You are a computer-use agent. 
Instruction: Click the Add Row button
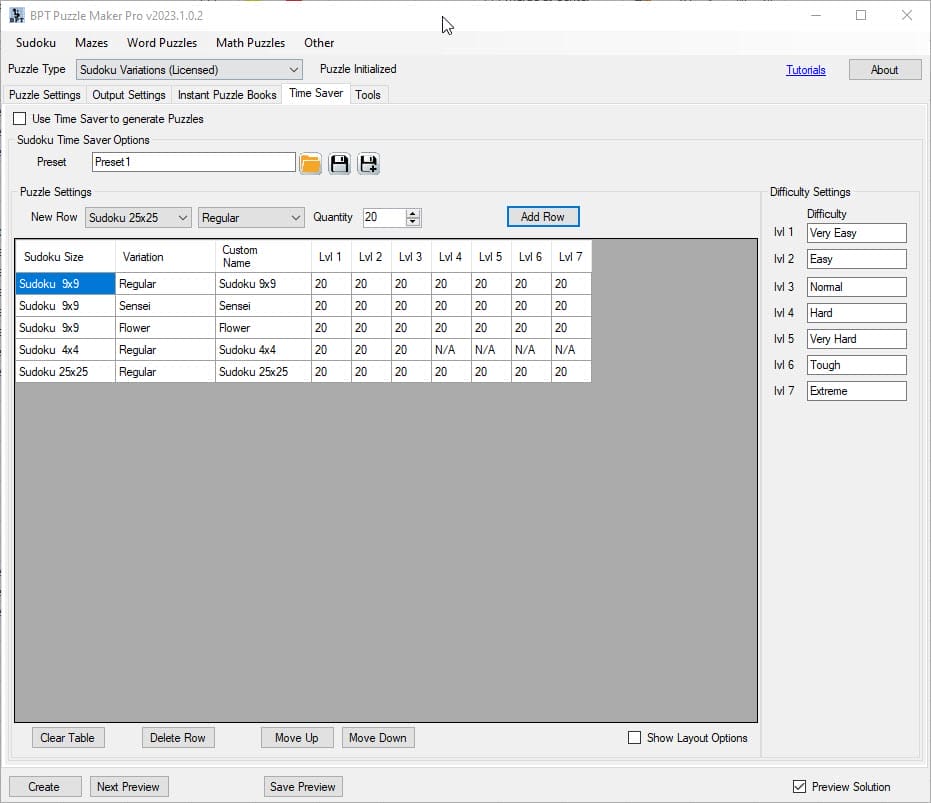(x=543, y=217)
